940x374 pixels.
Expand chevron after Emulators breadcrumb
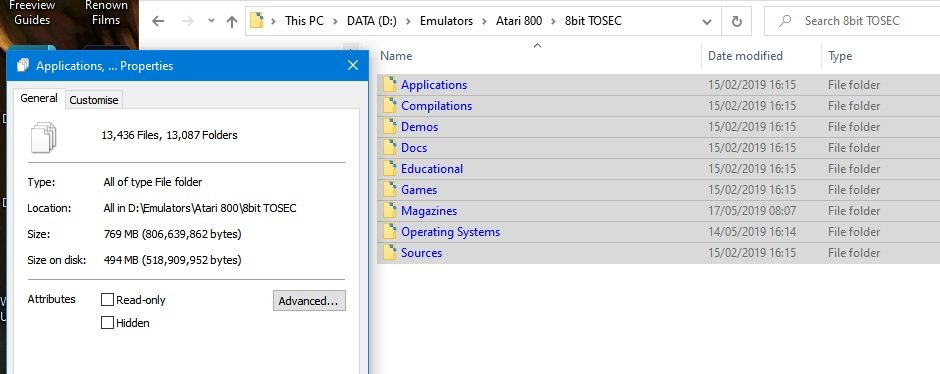pyautogui.click(x=484, y=21)
